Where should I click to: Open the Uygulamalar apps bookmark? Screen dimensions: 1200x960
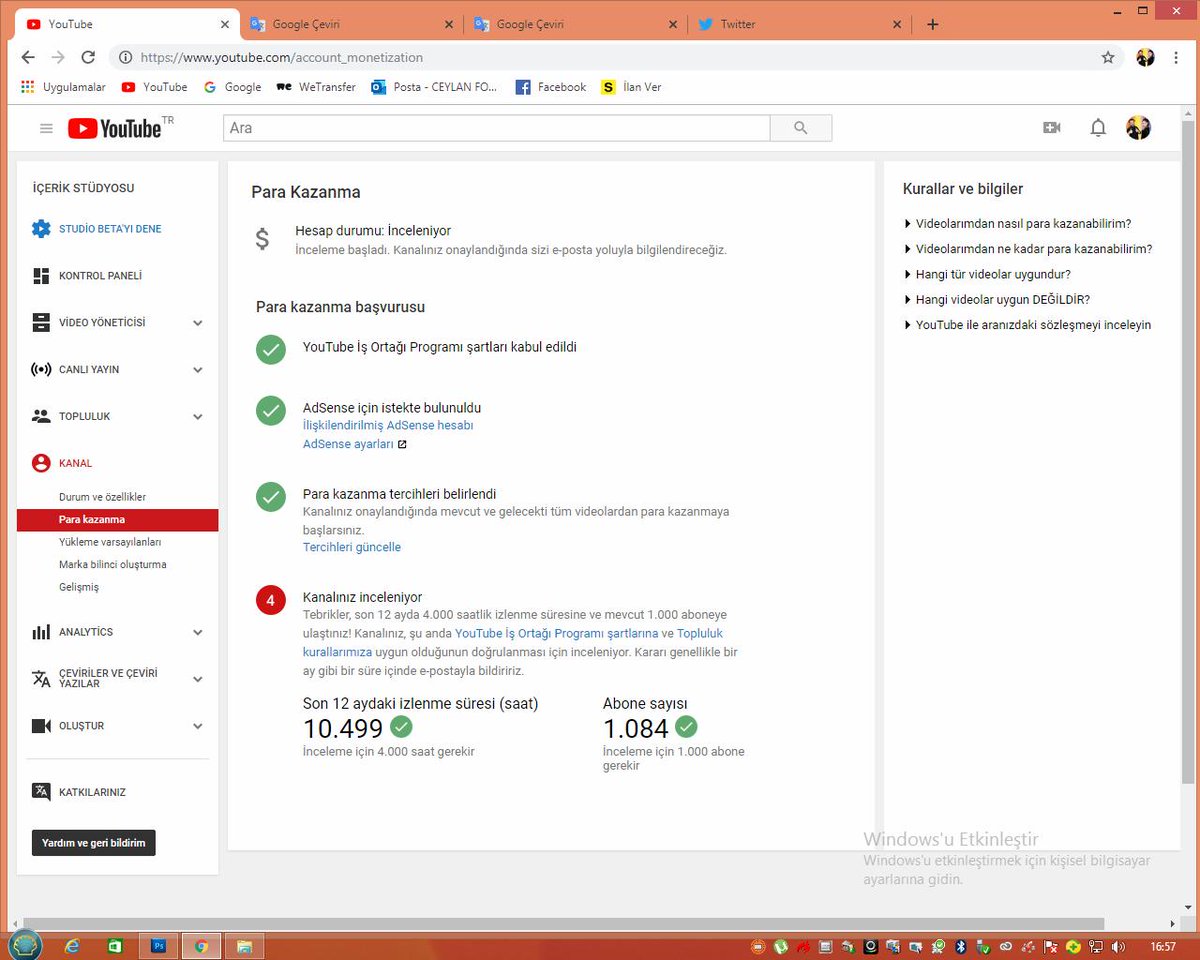[x=63, y=87]
